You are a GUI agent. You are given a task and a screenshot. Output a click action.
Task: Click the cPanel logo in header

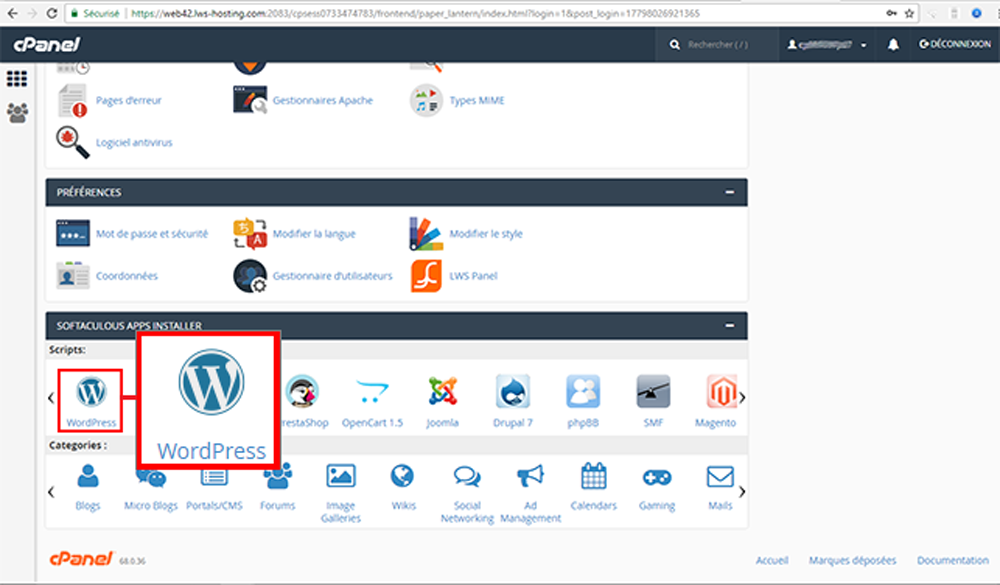coord(47,44)
